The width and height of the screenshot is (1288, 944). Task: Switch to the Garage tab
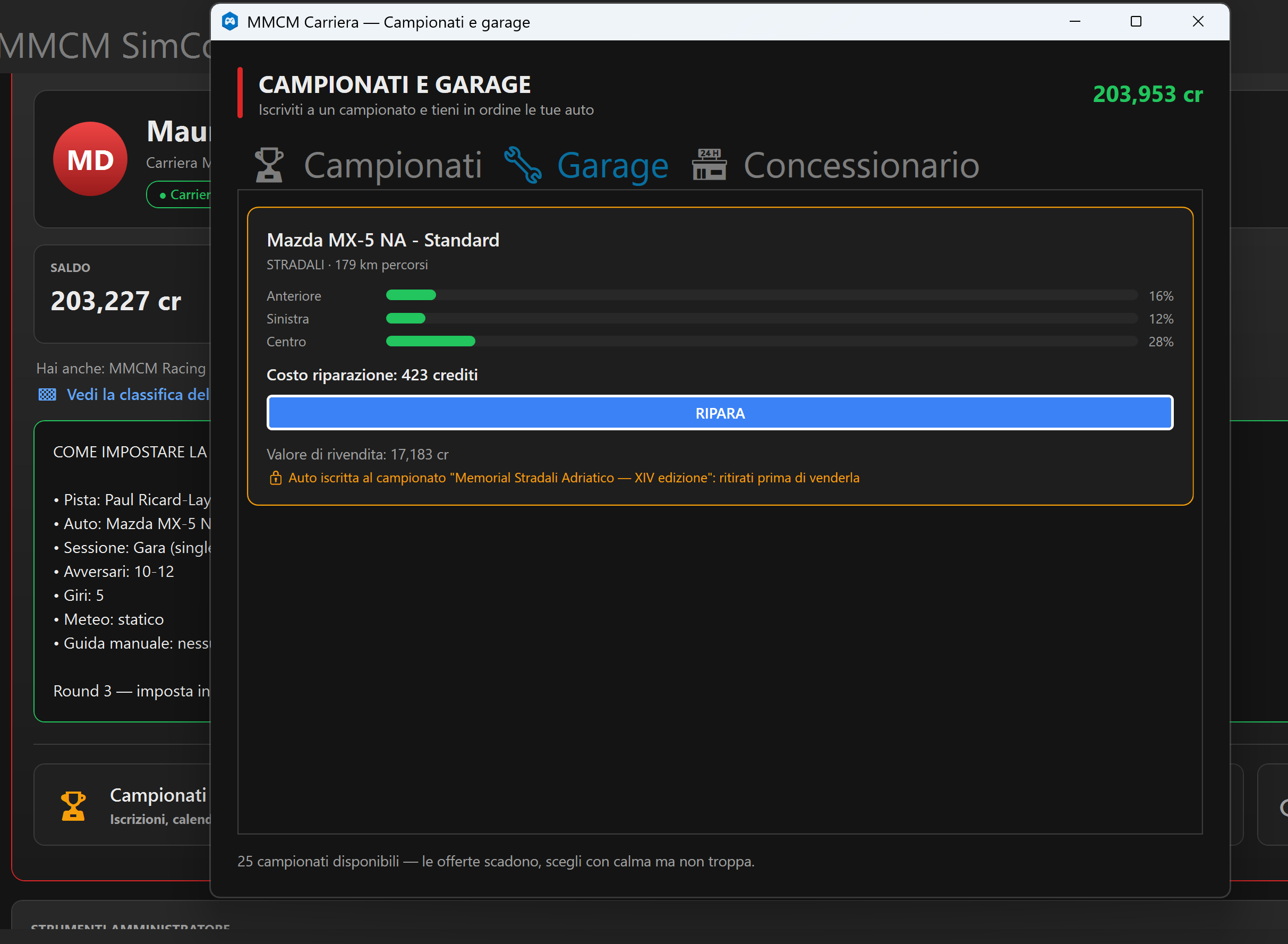point(586,166)
